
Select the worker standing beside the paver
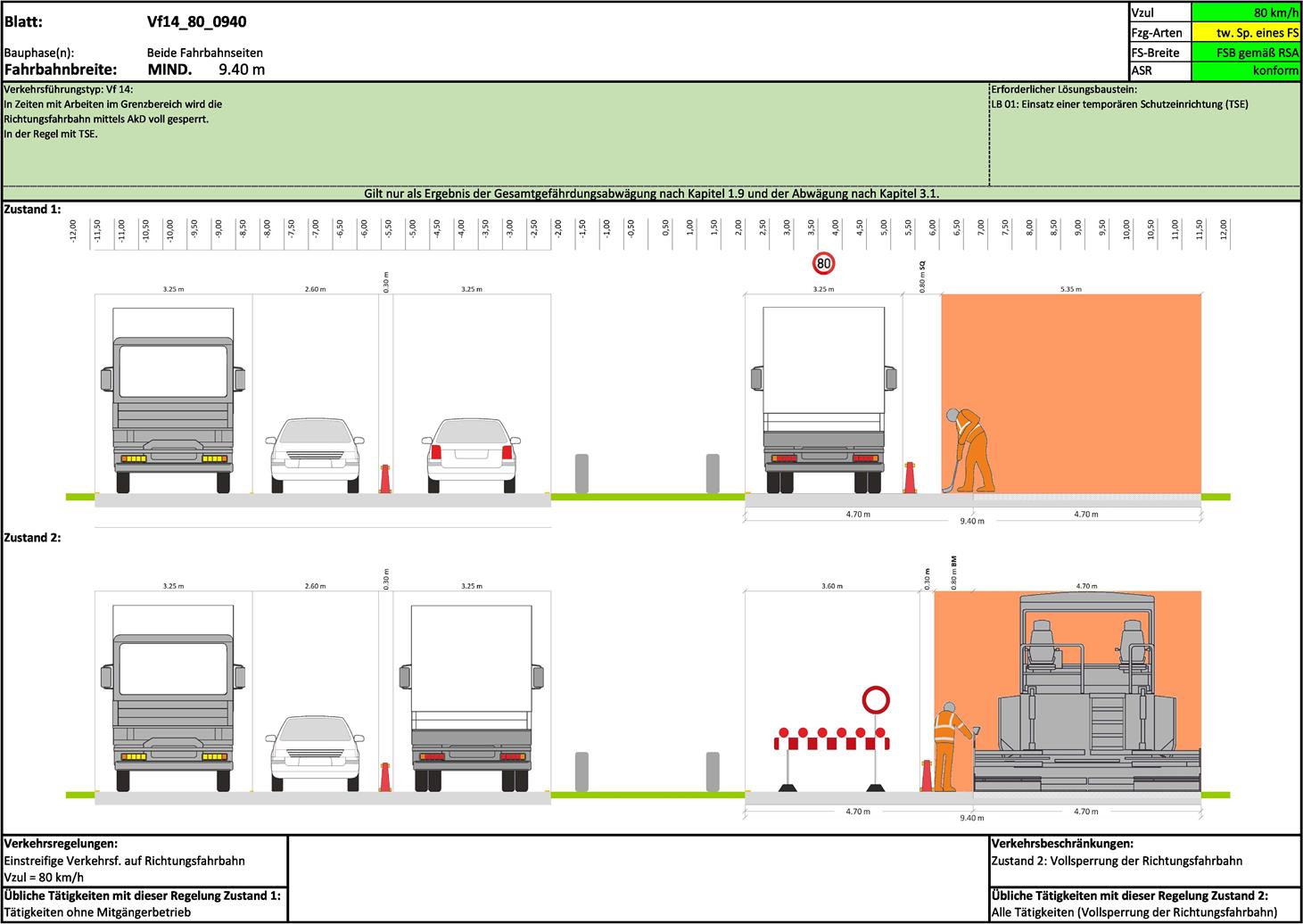[946, 745]
